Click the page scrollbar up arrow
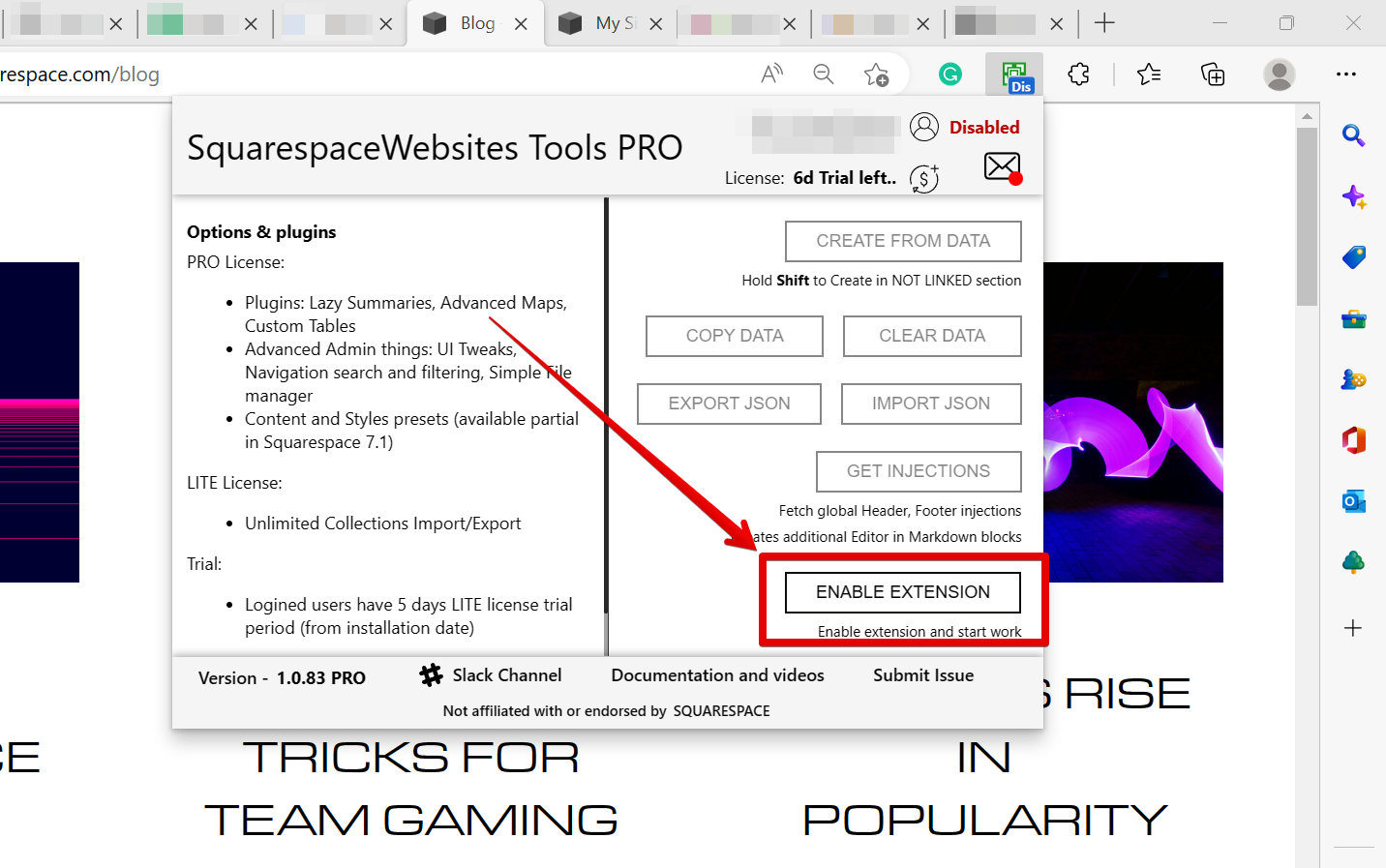This screenshot has width=1386, height=868. 1307,116
